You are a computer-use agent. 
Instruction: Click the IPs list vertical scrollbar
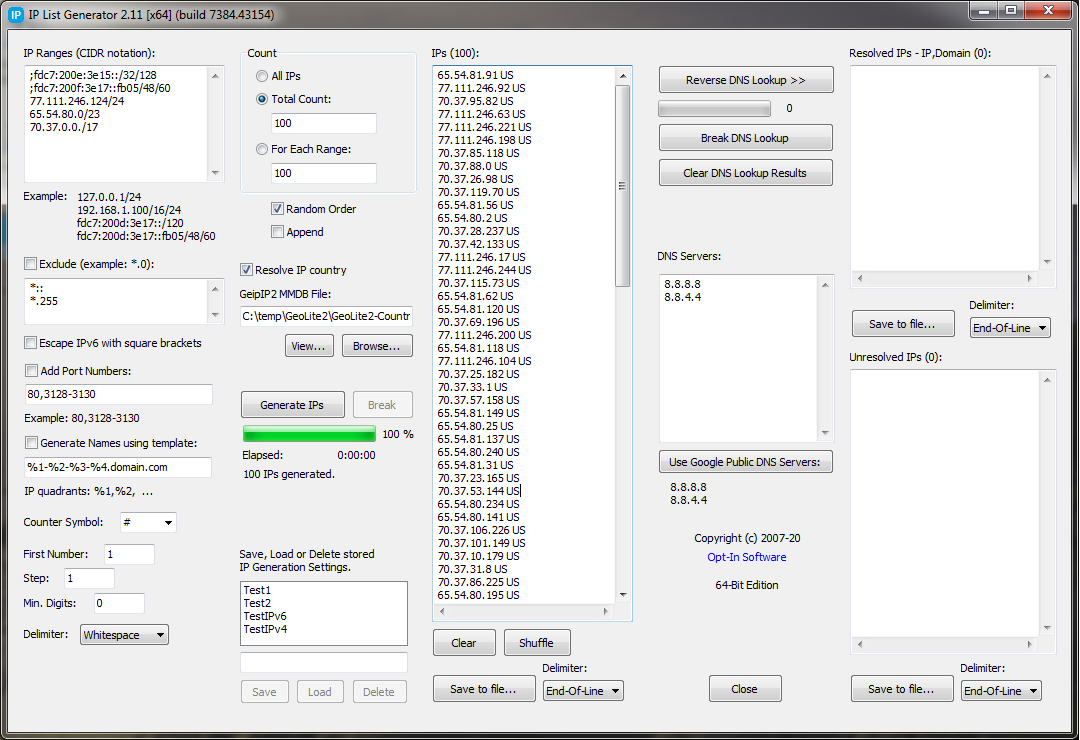click(622, 186)
